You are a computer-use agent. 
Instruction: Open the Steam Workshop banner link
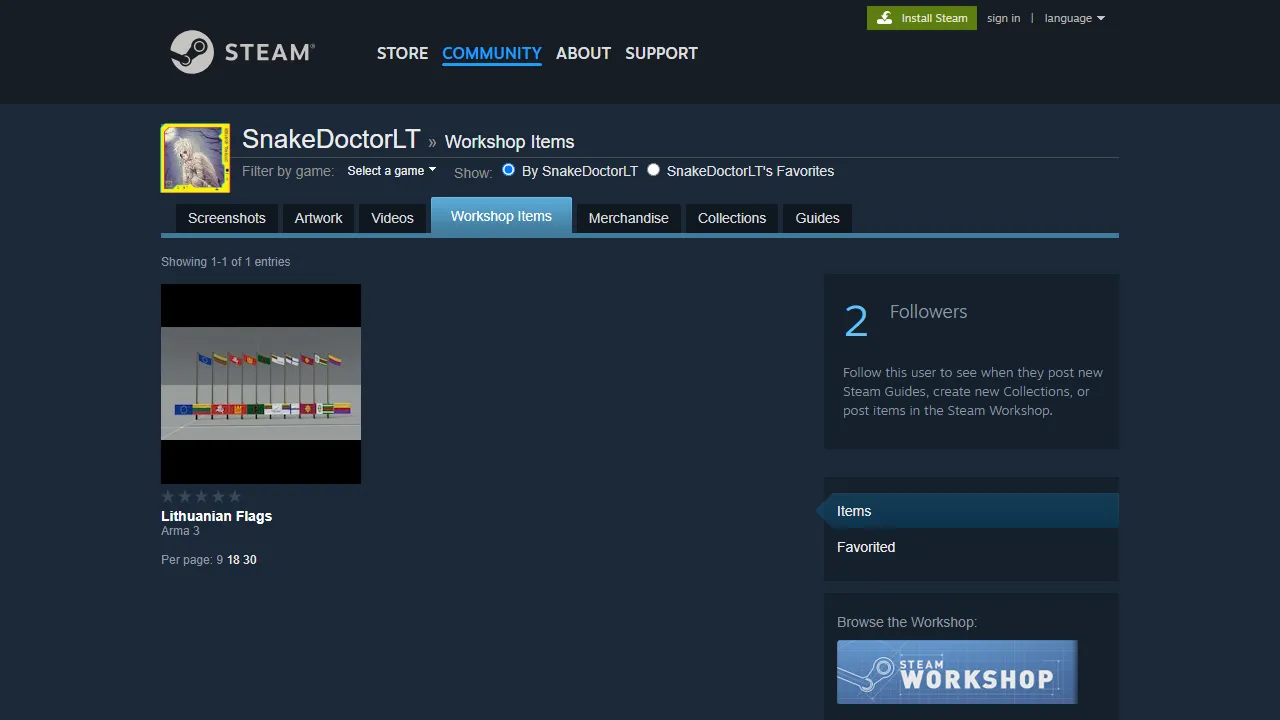coord(956,671)
